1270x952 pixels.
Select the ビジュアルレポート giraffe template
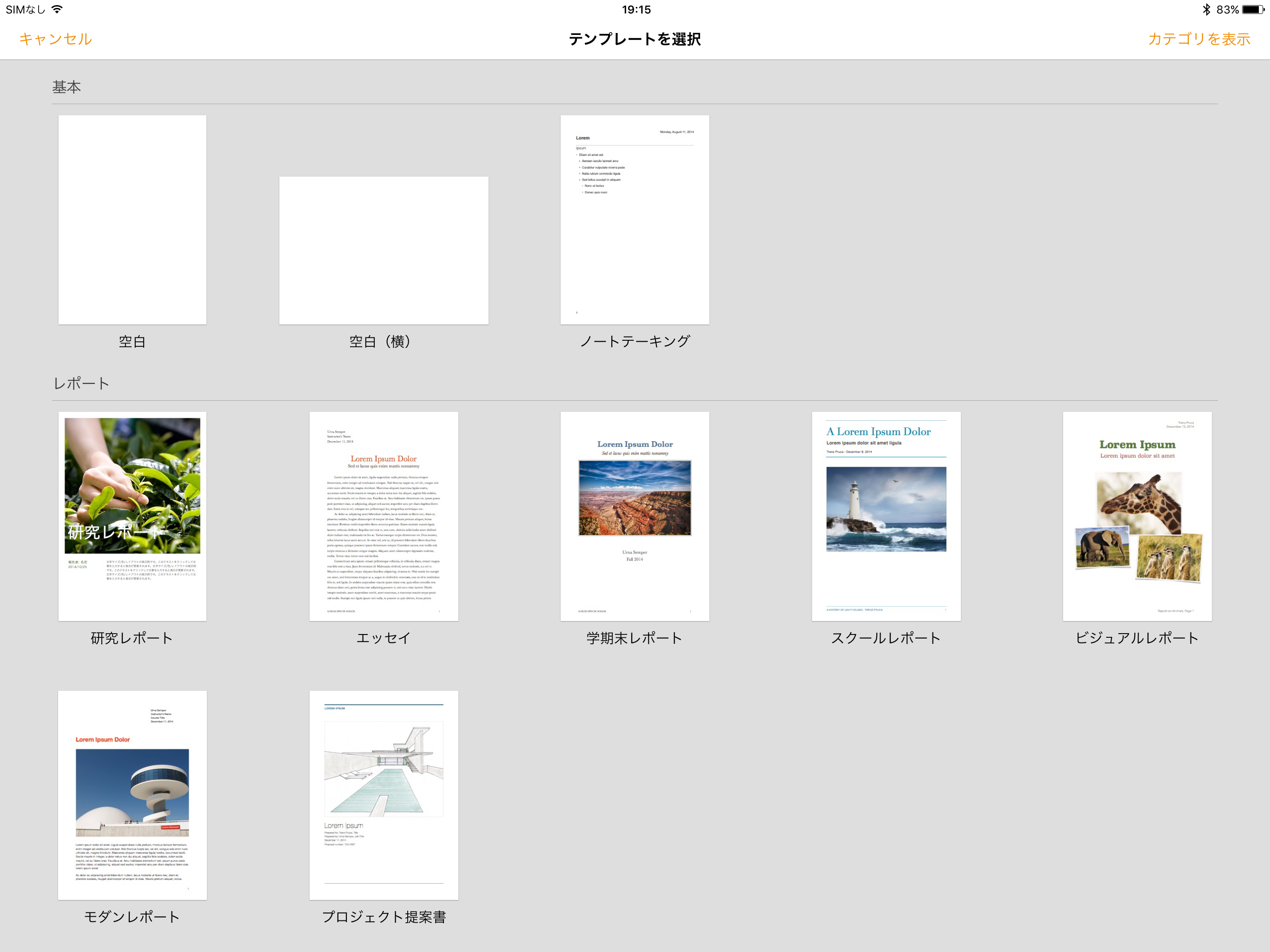(x=1137, y=516)
